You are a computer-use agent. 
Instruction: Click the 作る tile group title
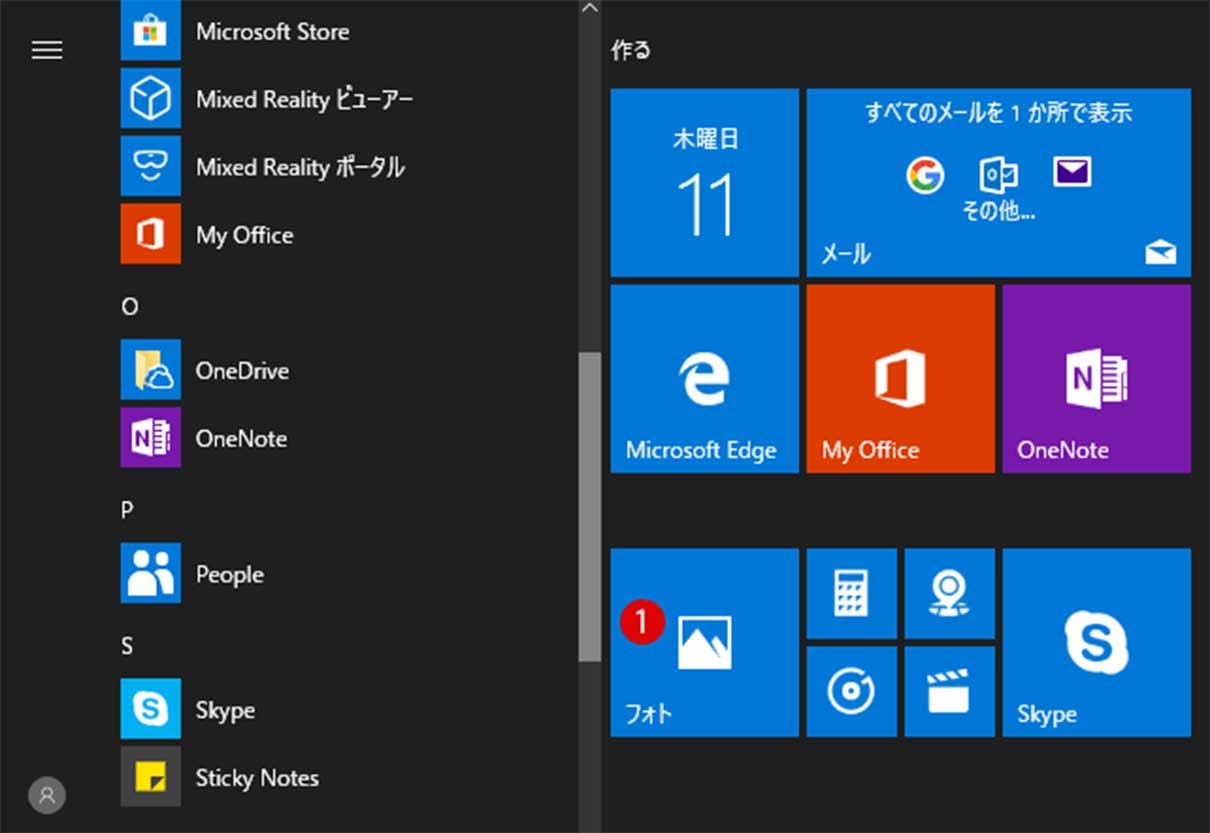[631, 51]
